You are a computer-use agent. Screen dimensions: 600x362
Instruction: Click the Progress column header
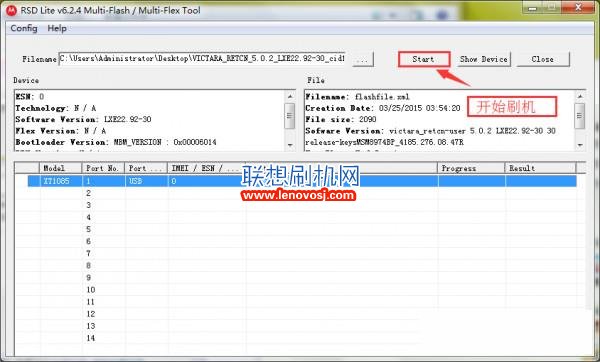471,168
